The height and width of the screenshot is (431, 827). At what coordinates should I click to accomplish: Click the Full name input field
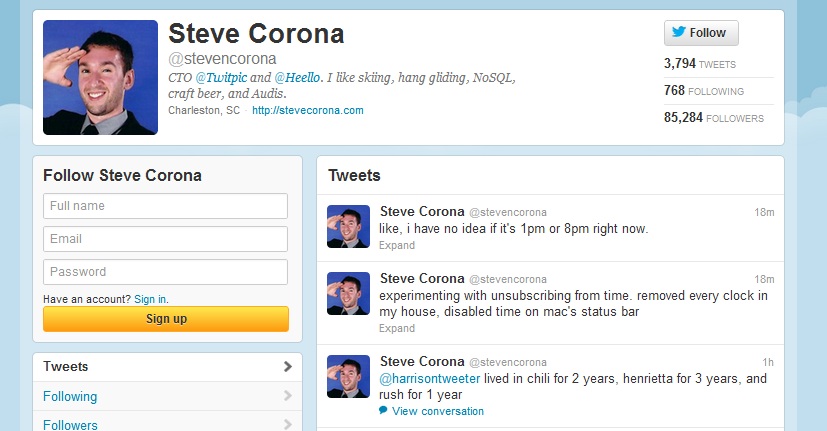166,206
